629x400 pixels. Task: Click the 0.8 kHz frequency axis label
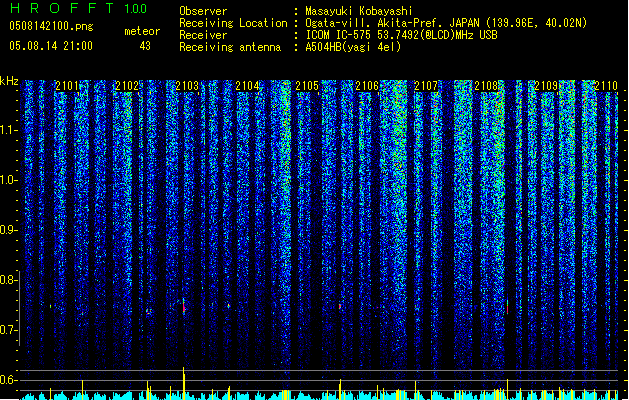[9, 280]
